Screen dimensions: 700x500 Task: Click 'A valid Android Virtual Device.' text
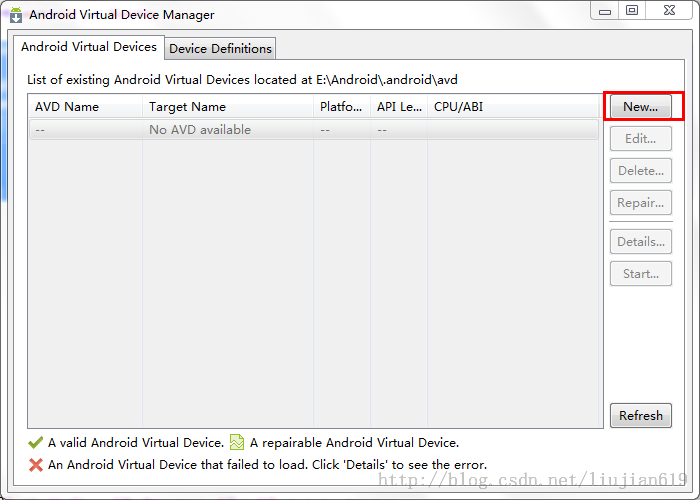[136, 442]
